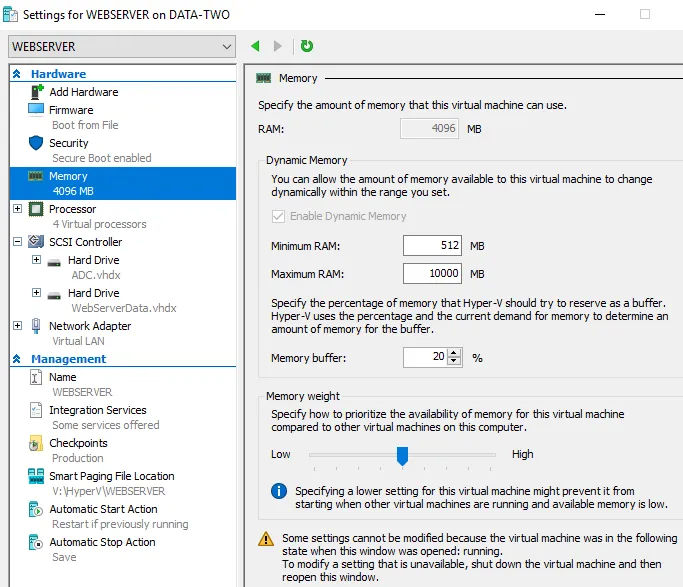Select the Memory tree item label
The image size is (683, 587).
click(68, 176)
